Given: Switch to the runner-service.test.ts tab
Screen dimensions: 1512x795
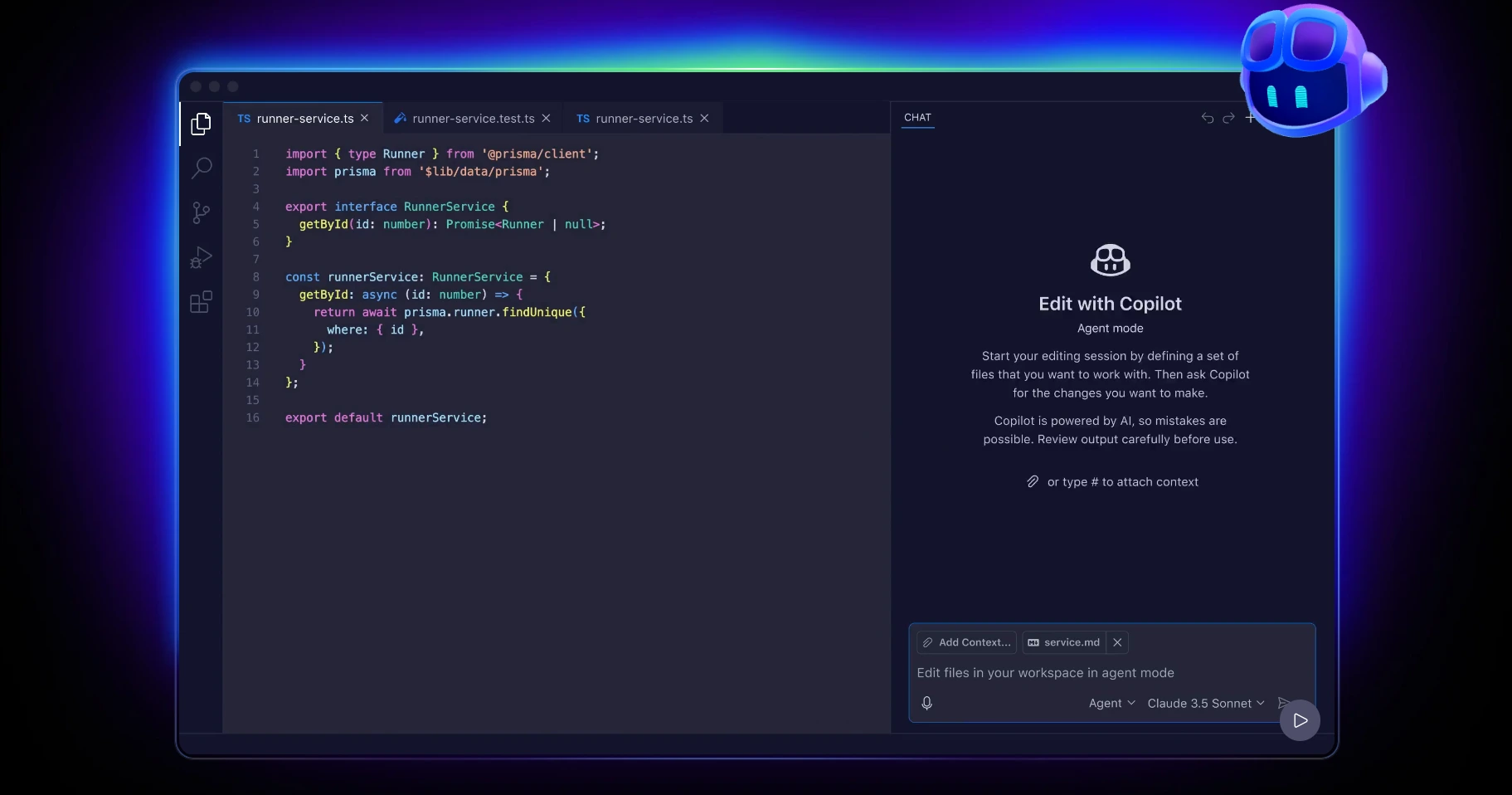Looking at the screenshot, I should pos(473,119).
